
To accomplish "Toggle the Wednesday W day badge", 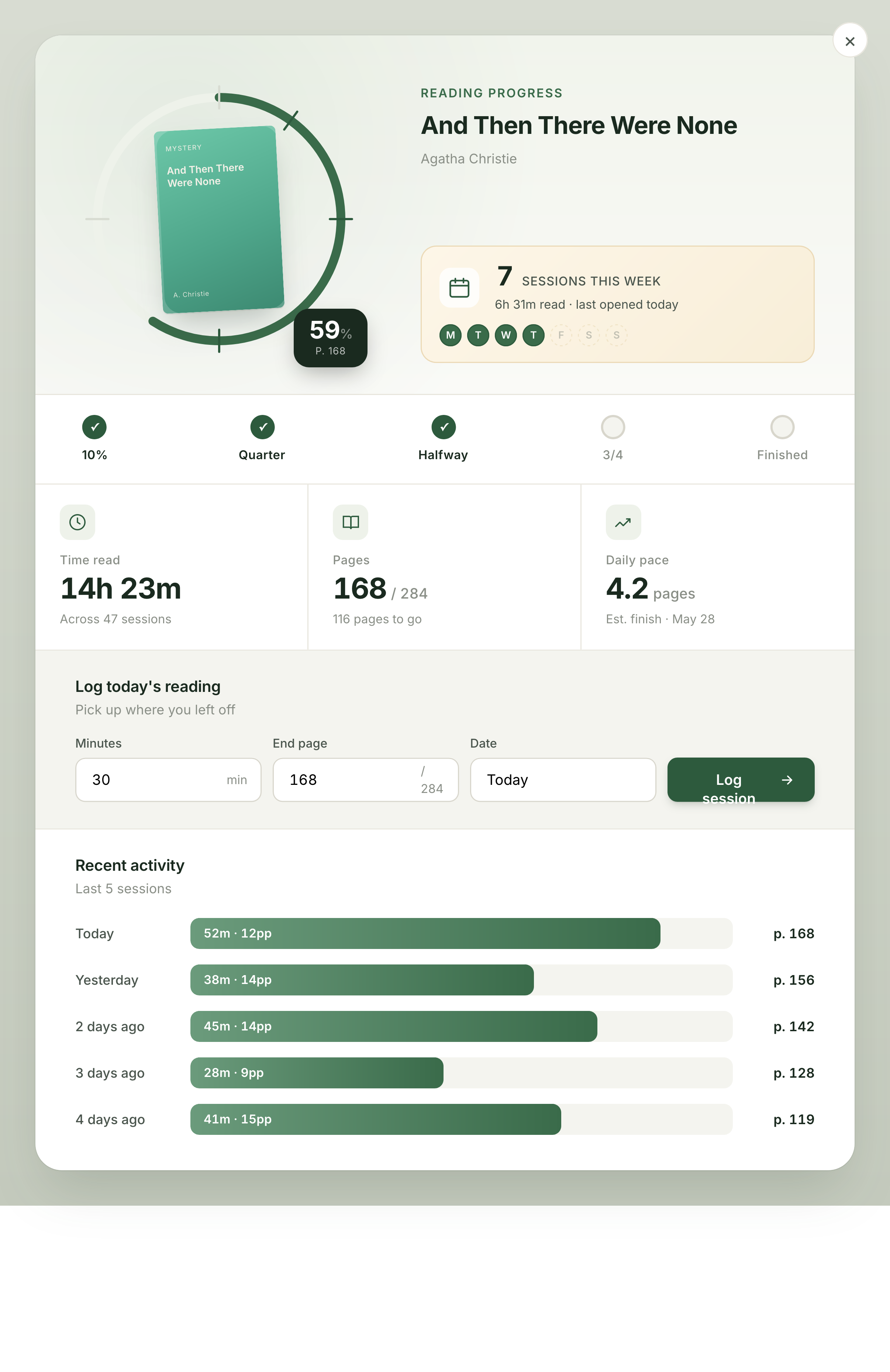I will click(506, 335).
